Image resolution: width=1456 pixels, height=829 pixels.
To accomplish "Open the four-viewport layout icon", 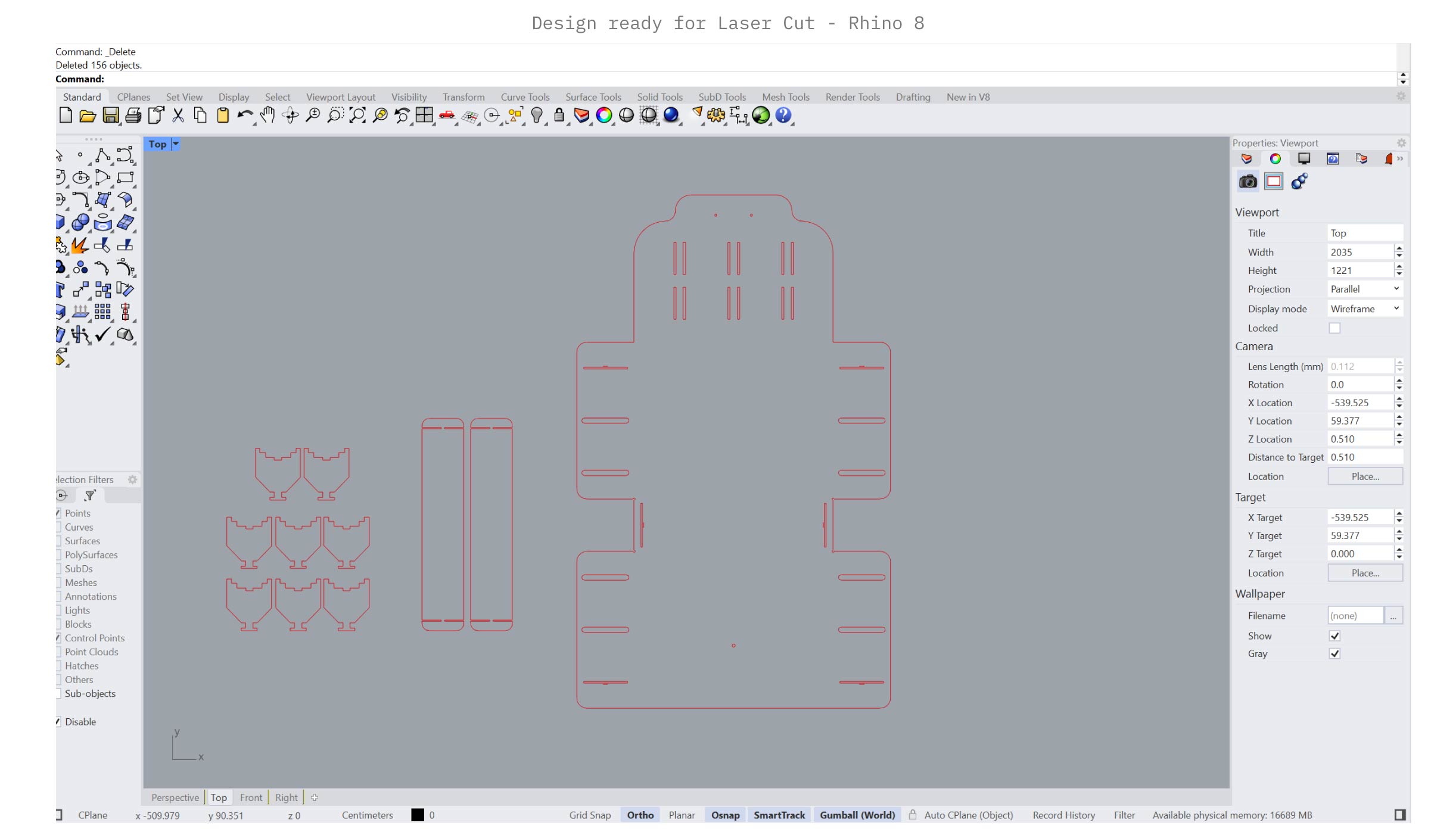I will [x=424, y=116].
